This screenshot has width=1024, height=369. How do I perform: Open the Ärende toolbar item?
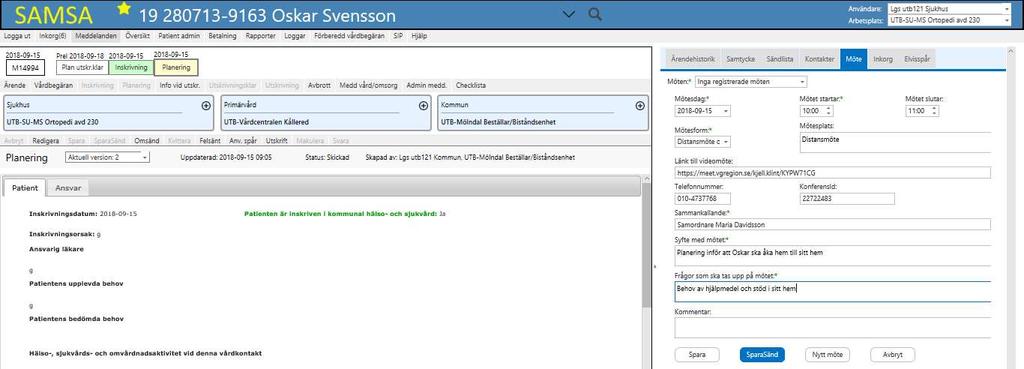[x=15, y=85]
